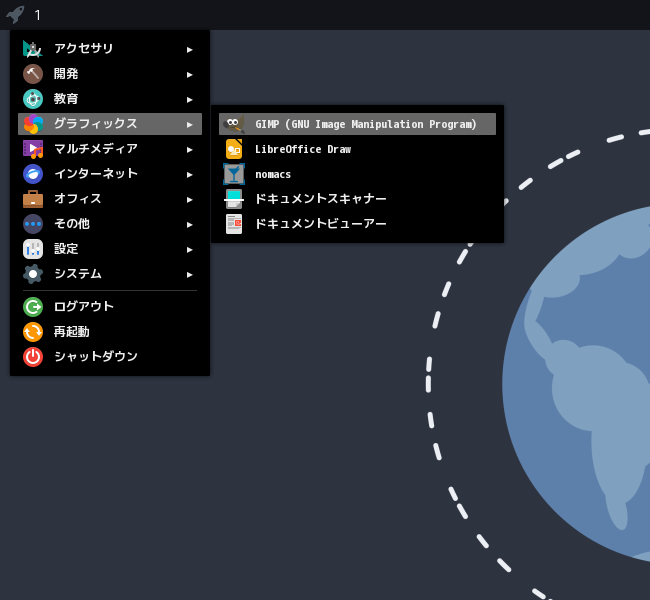The width and height of the screenshot is (650, 600).
Task: Click the マルチメディア film icon
Action: click(x=33, y=149)
